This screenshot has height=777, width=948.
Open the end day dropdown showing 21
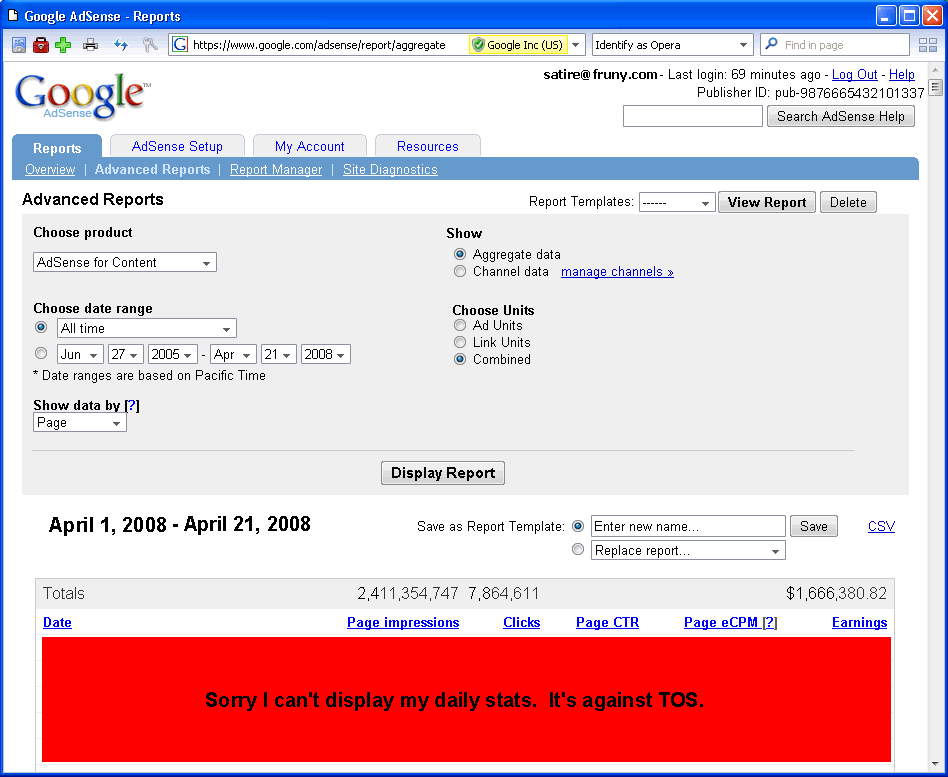coord(279,354)
